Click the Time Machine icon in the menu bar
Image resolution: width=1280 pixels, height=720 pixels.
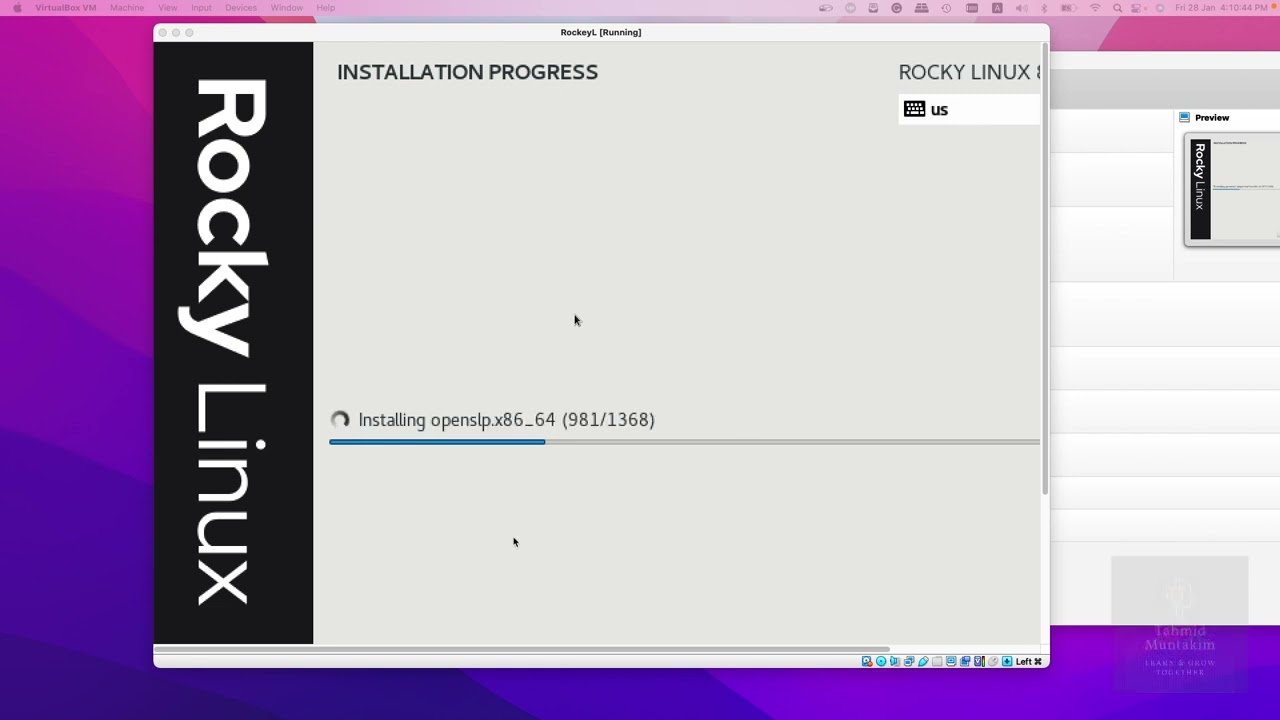pyautogui.click(x=947, y=8)
